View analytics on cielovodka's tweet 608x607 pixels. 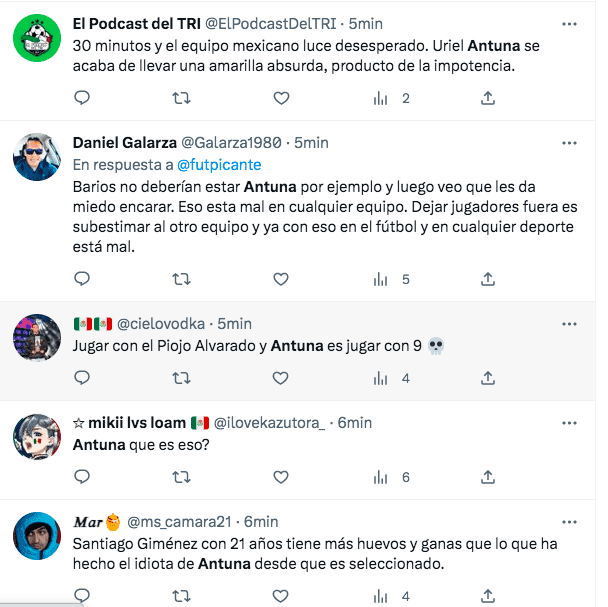[x=381, y=379]
